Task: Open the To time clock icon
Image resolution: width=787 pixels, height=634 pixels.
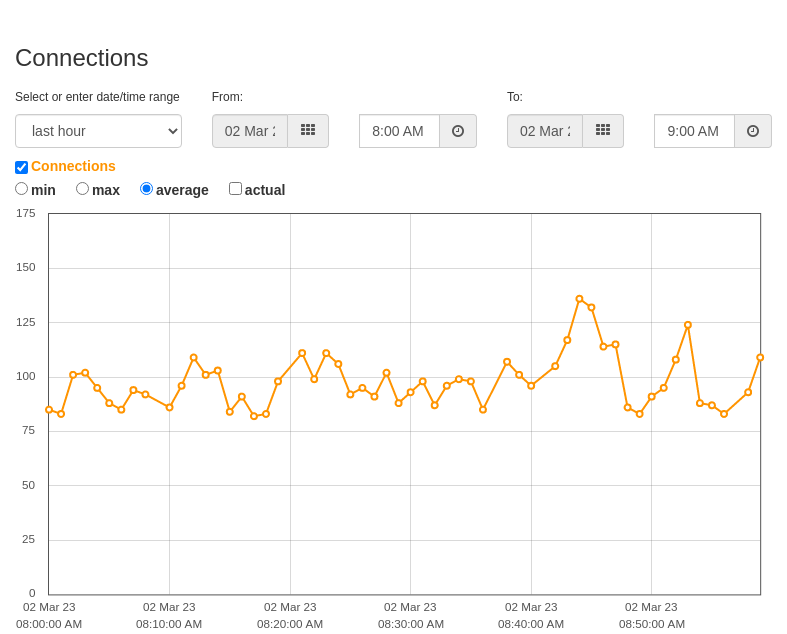Action: (x=753, y=131)
